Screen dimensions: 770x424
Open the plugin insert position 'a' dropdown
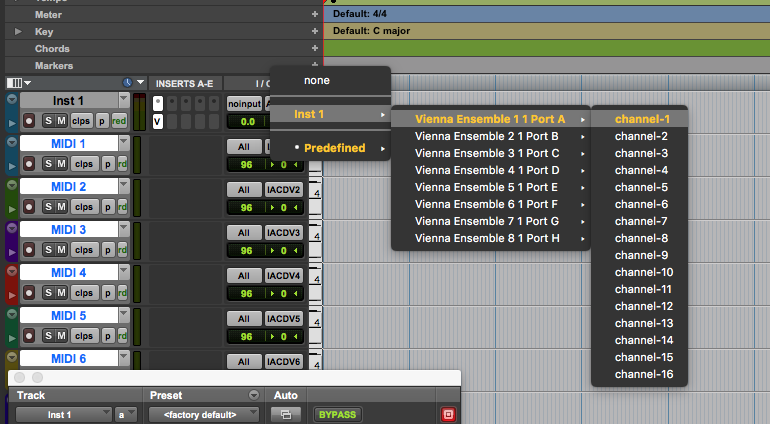(x=126, y=415)
